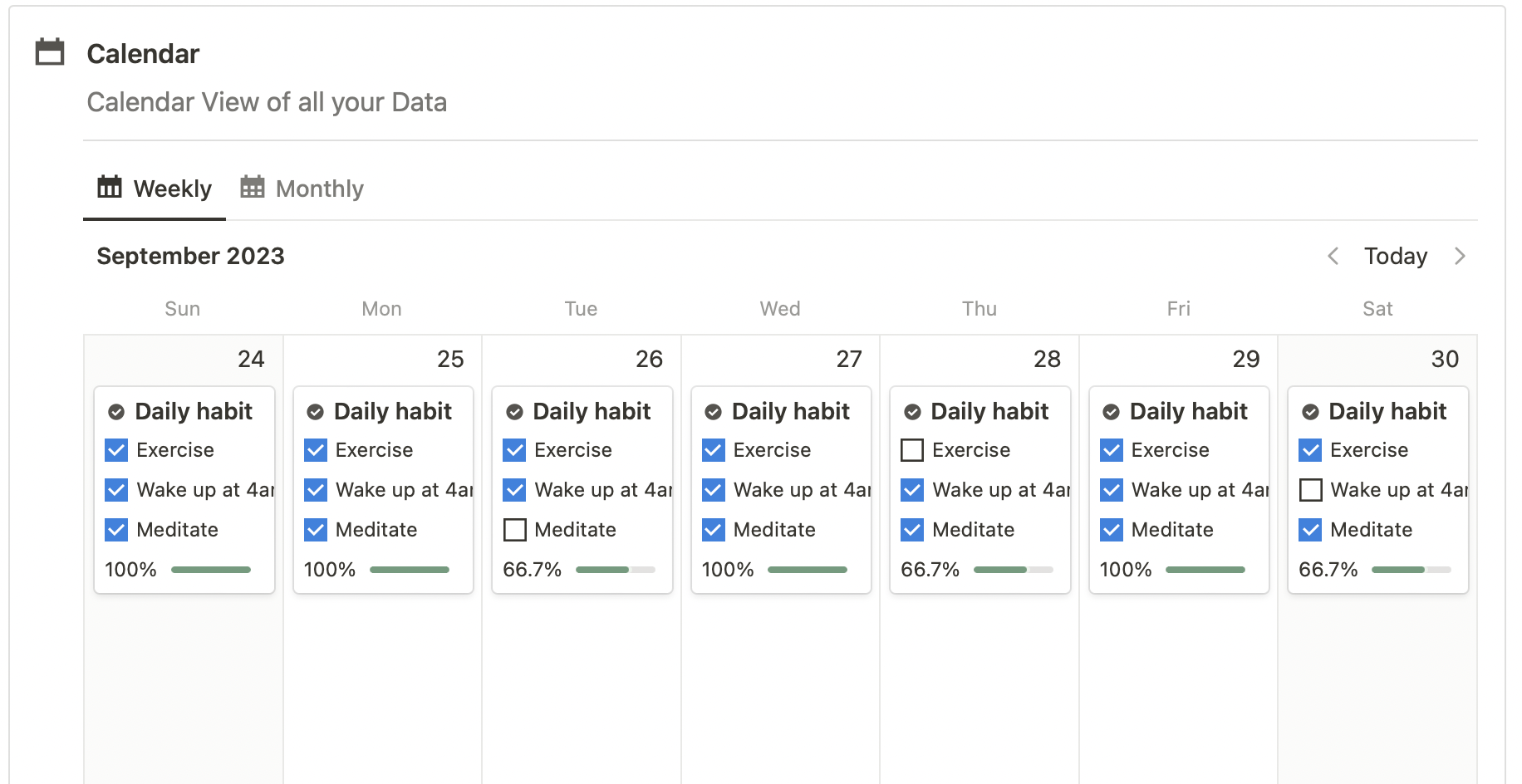
Task: Click the 66.7% progress bar on Thursday 28
Action: [1013, 570]
